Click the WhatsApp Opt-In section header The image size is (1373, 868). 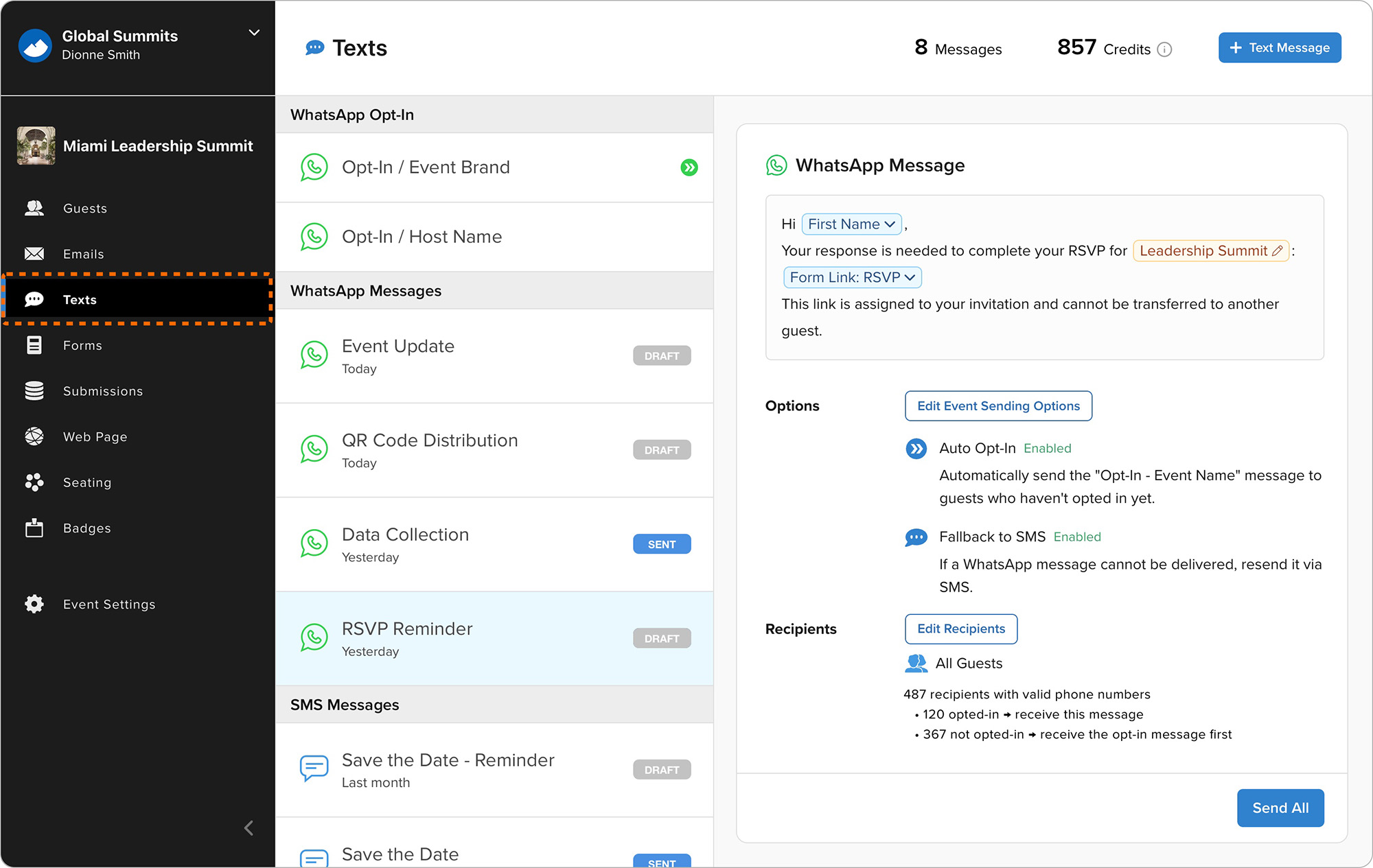tap(494, 115)
